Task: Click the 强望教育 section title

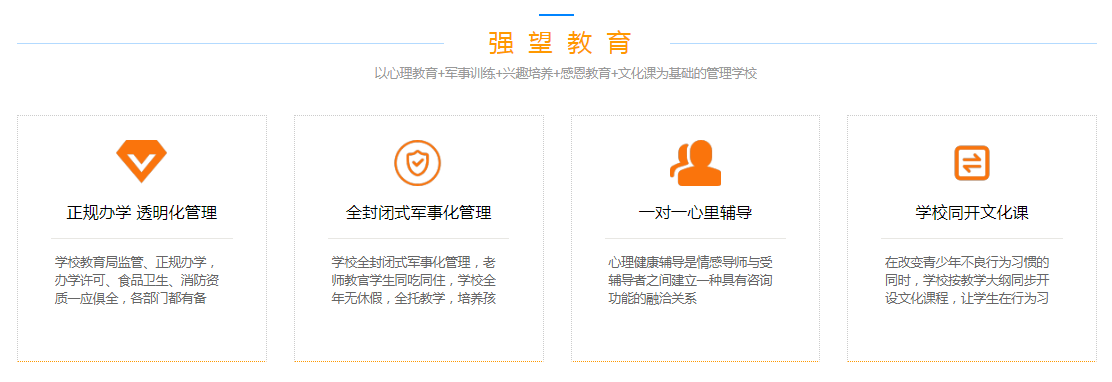Action: (560, 43)
